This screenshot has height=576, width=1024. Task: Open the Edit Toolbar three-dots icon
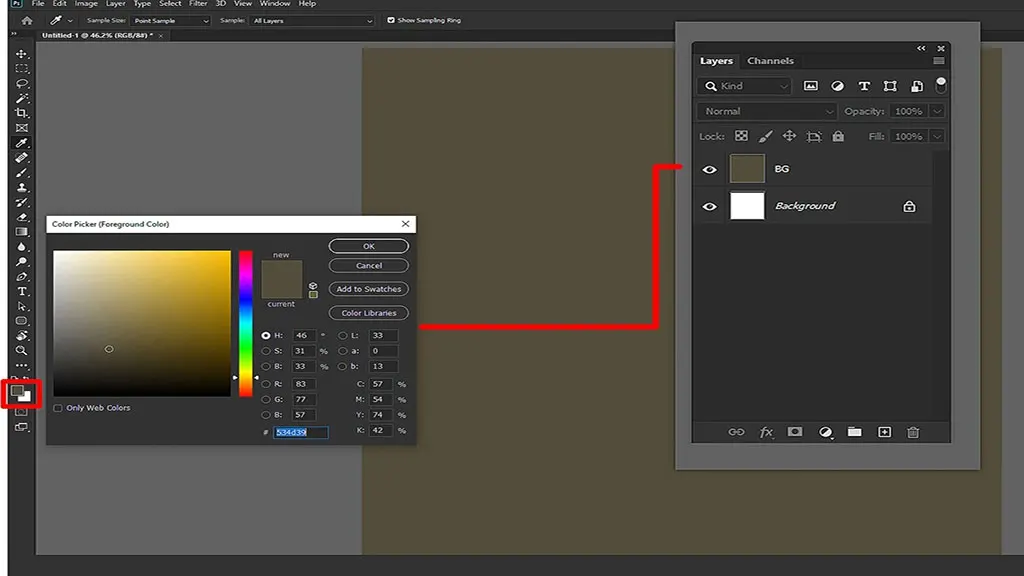22,366
